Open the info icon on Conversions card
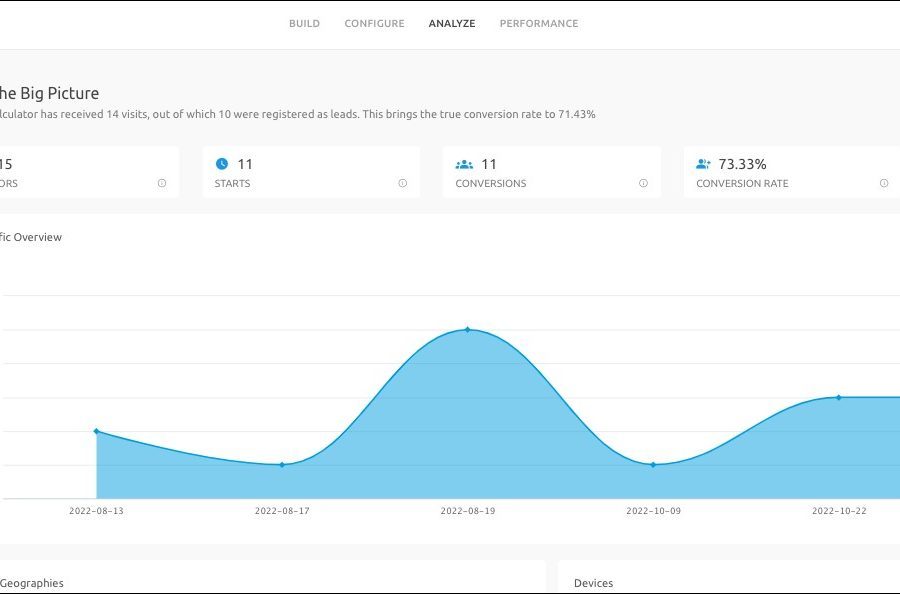Viewport: 900px width, 594px height. tap(643, 184)
